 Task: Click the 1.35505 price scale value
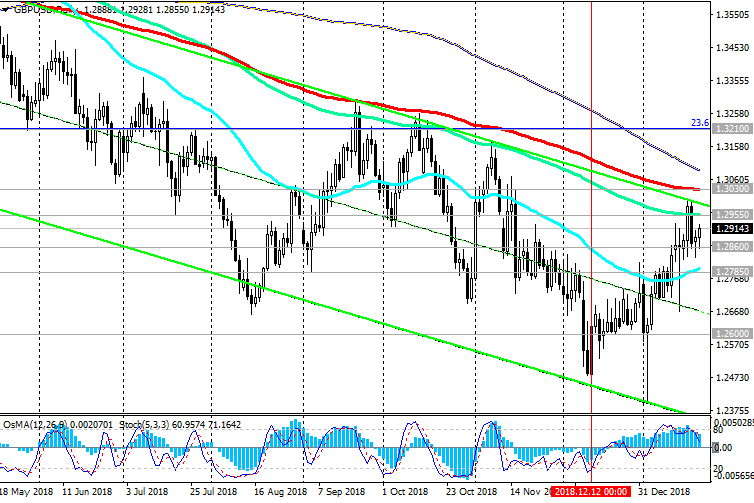[x=732, y=14]
